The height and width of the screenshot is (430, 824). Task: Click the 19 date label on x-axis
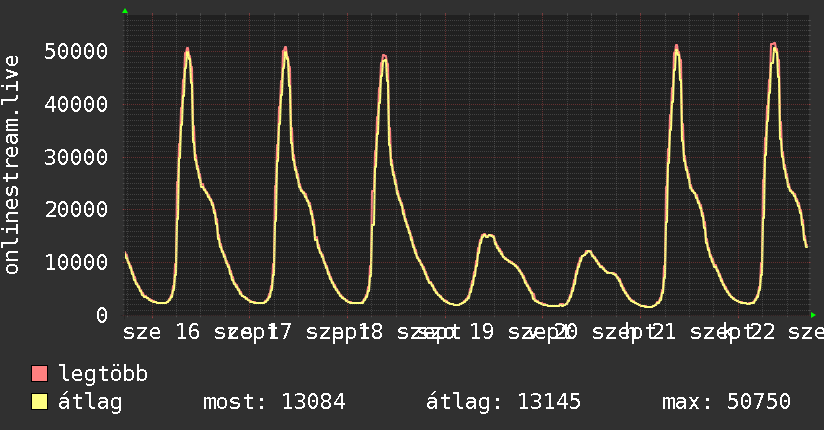pyautogui.click(x=481, y=332)
